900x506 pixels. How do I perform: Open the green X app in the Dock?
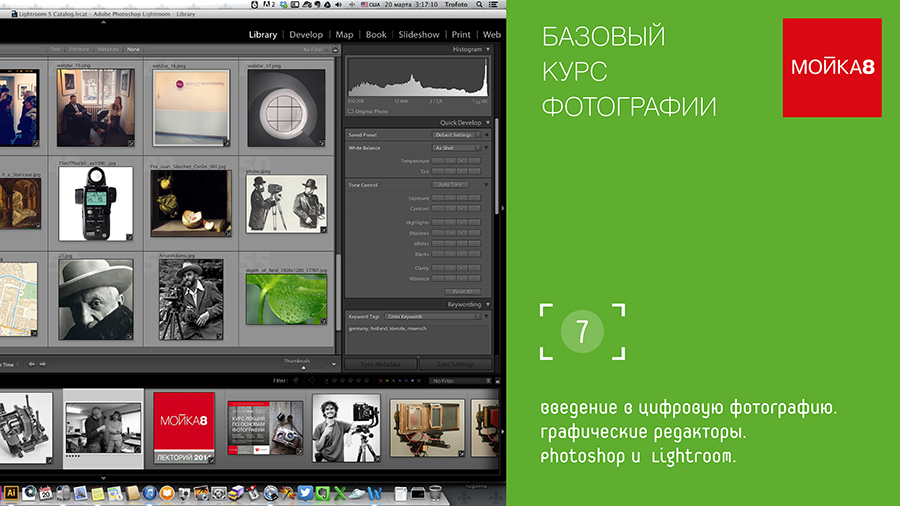point(340,493)
